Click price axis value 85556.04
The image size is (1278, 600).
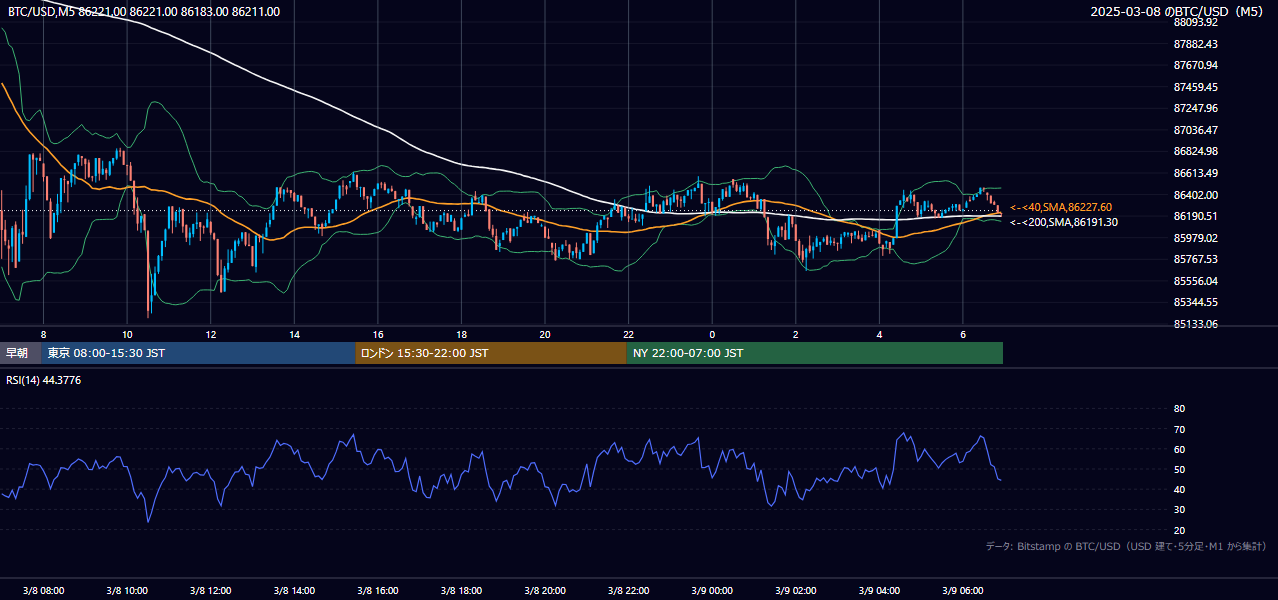click(1196, 281)
